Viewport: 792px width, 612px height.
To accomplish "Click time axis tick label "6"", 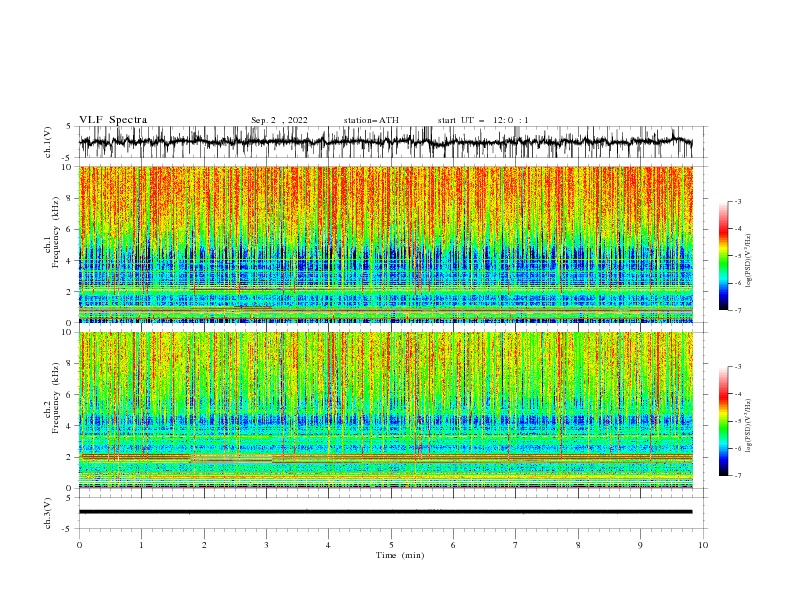I will [x=453, y=545].
